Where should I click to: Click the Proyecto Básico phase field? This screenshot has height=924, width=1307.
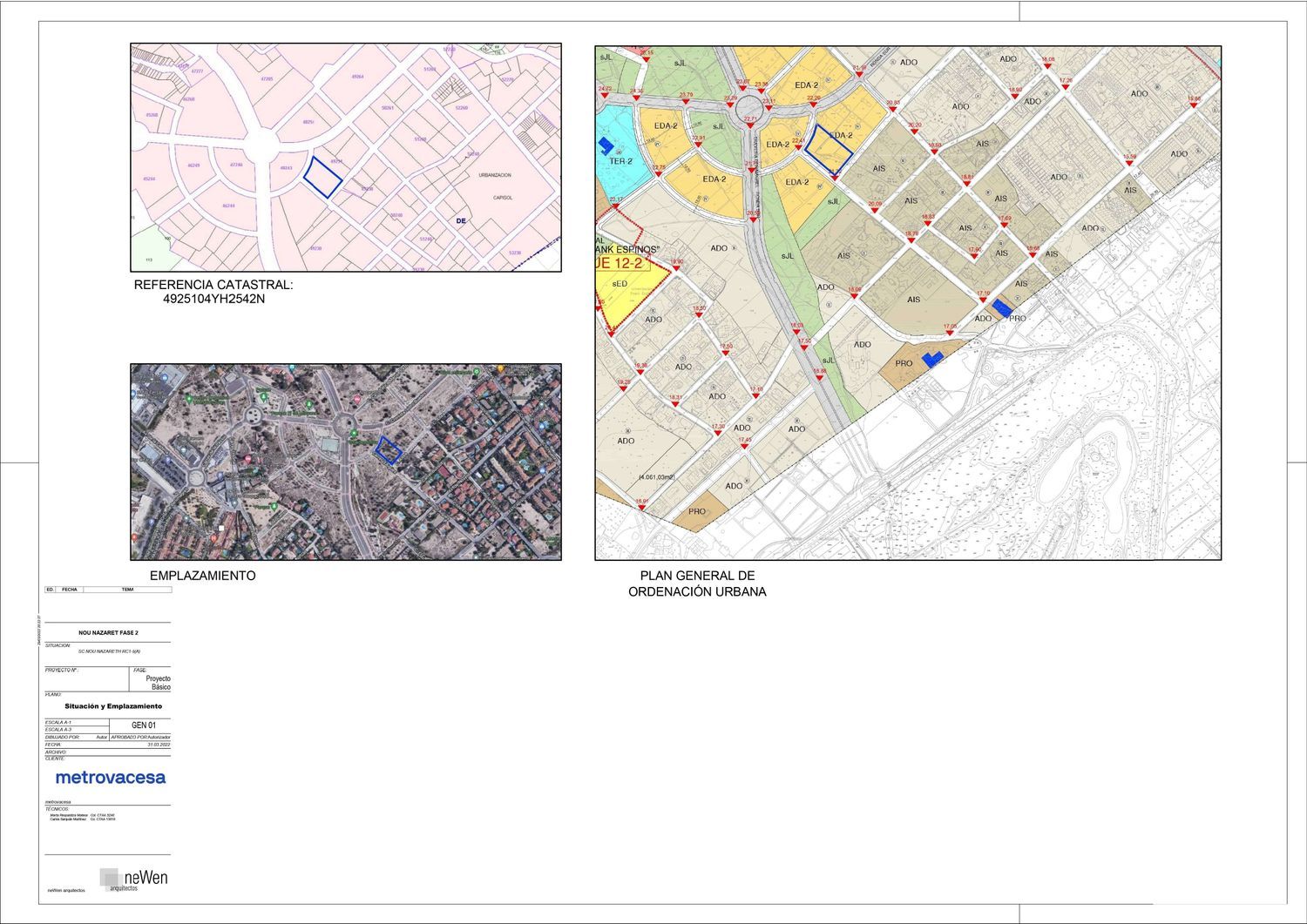pos(158,683)
